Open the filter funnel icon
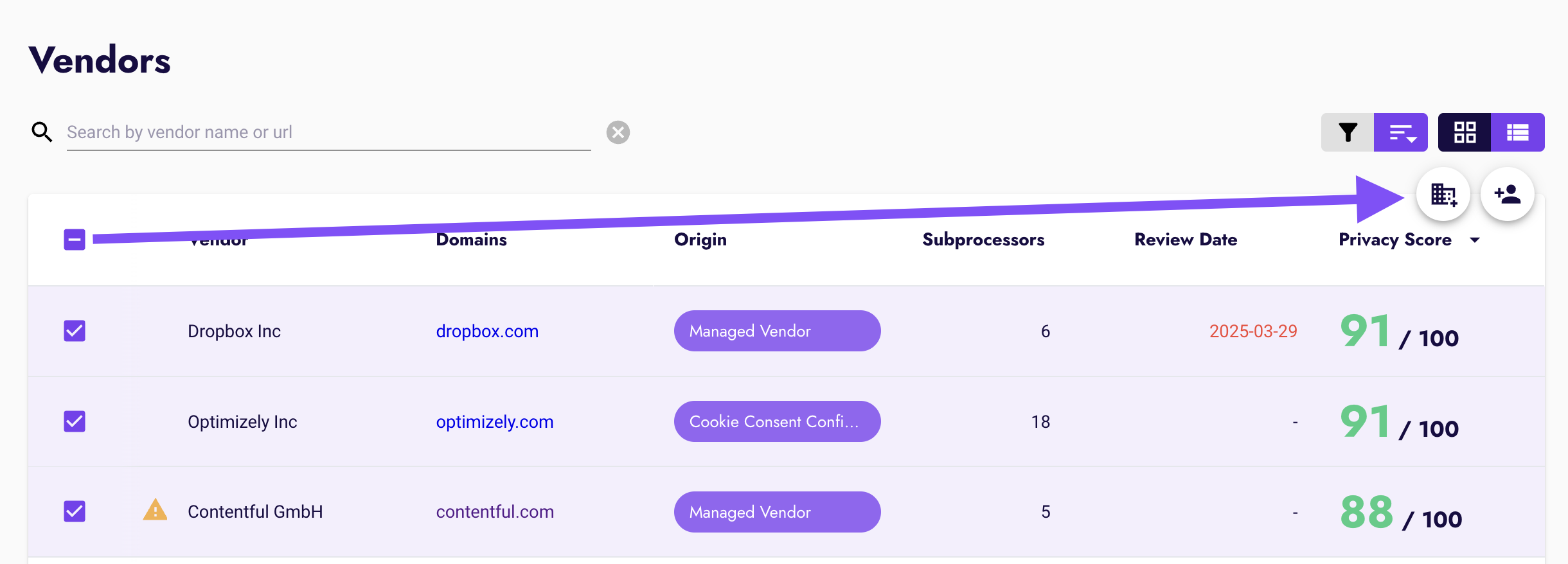This screenshot has height=564, width=1568. click(x=1348, y=132)
